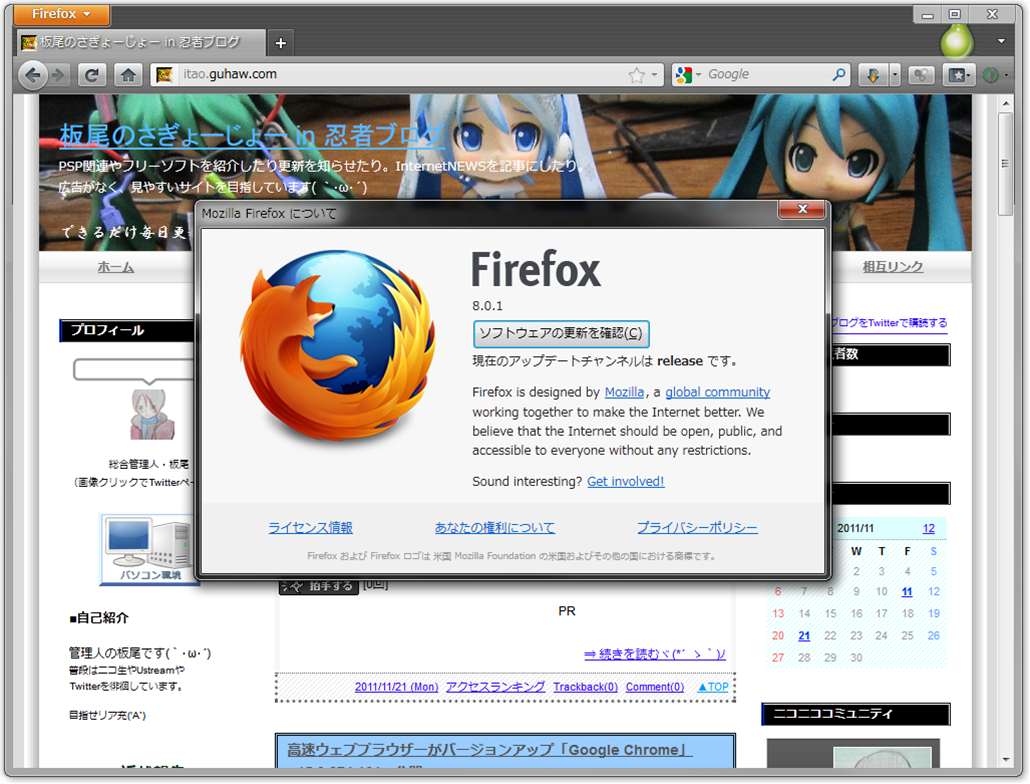Open the dropdown beside the downloads icon

(x=894, y=76)
